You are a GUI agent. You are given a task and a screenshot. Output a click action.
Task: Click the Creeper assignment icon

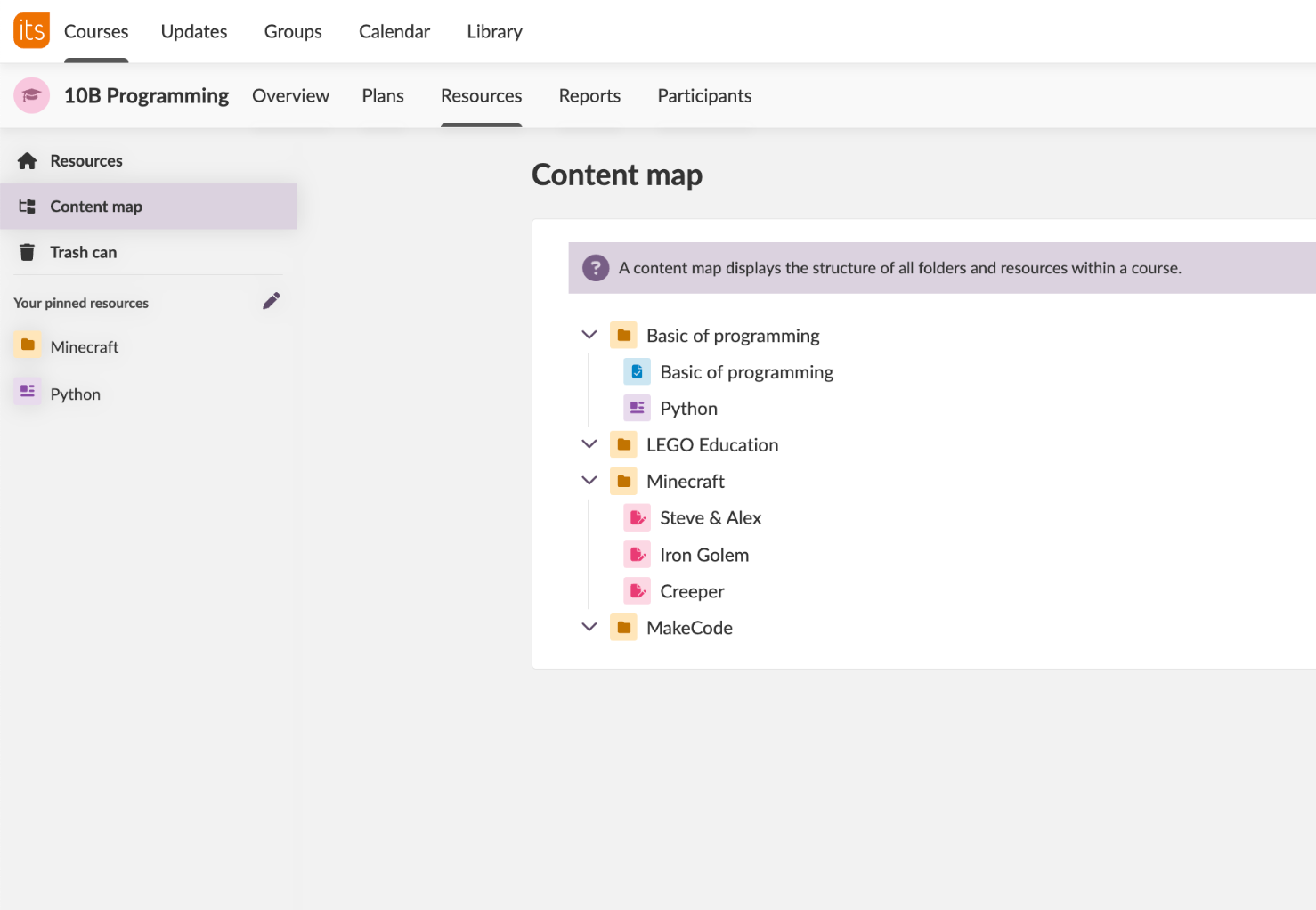pyautogui.click(x=638, y=591)
